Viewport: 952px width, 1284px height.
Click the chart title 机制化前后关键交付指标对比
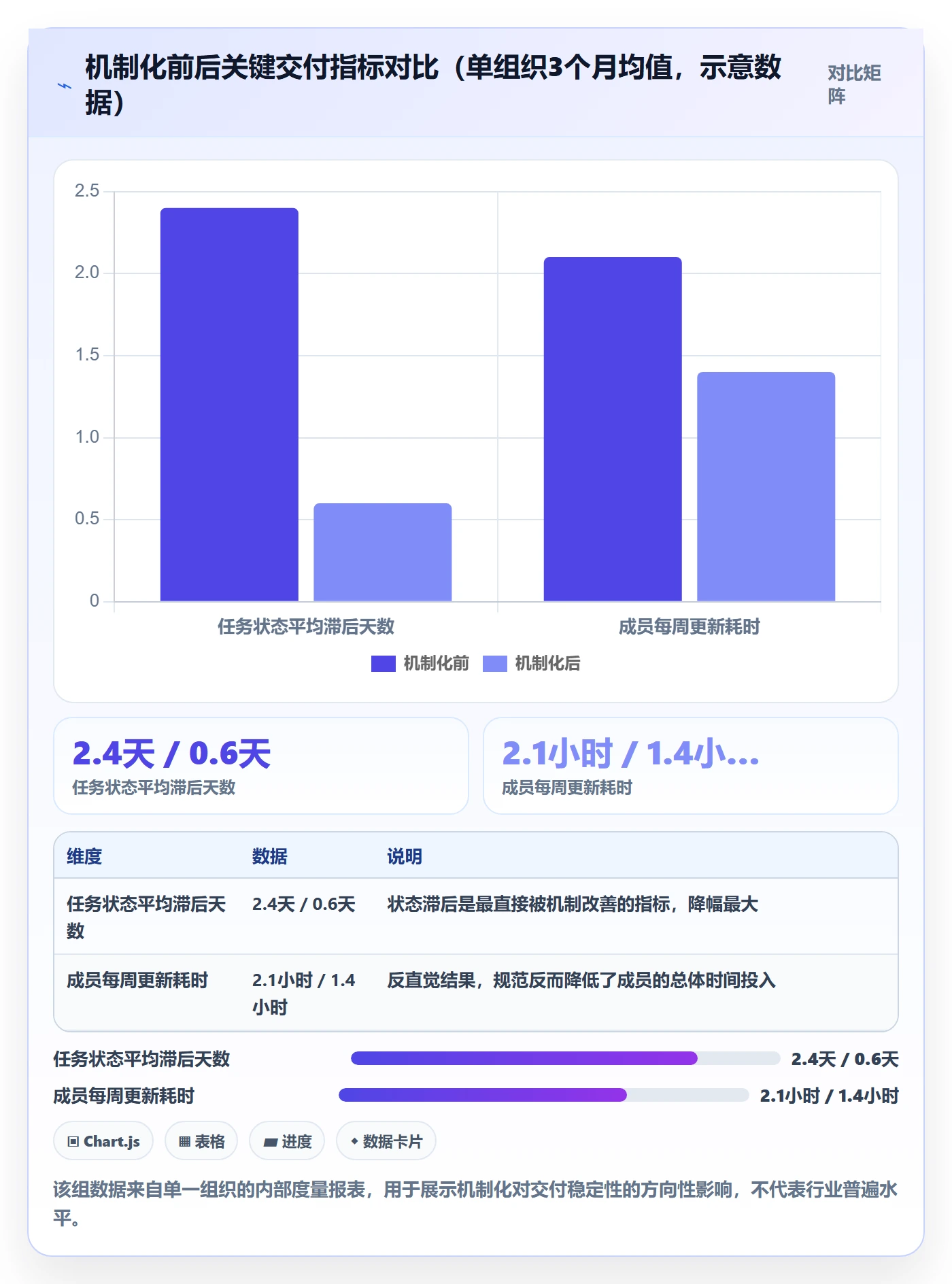click(x=433, y=85)
